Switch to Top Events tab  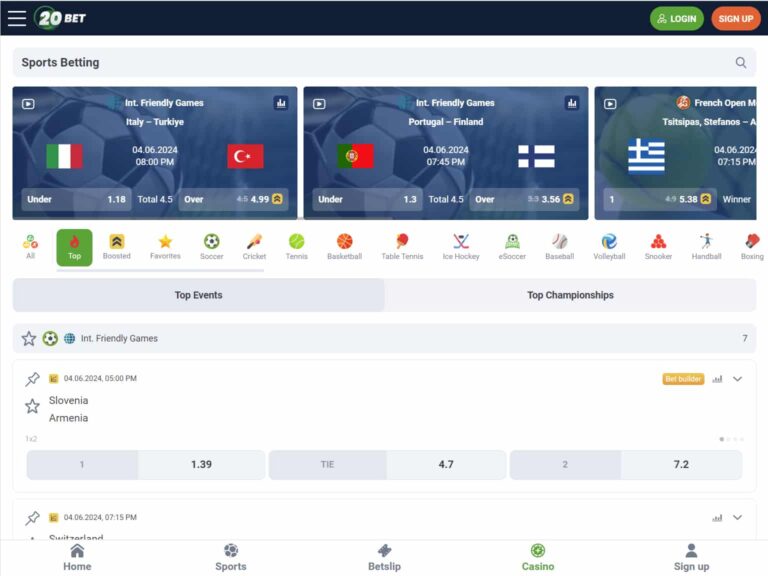198,295
